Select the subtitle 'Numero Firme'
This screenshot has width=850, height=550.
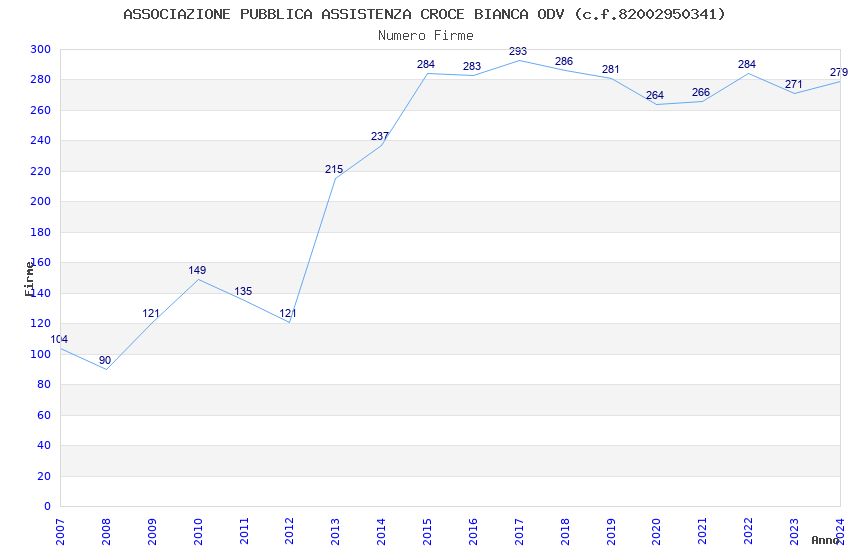426,36
